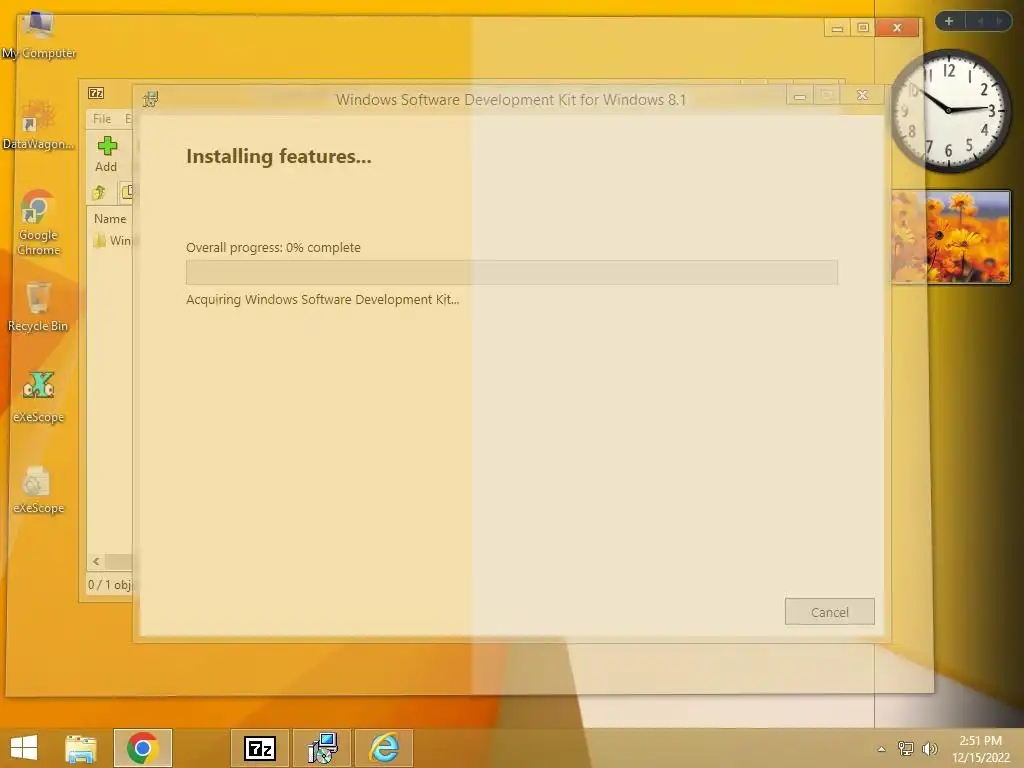This screenshot has height=768, width=1024.
Task: Open Google Chrome desktop shortcut
Action: (39, 222)
